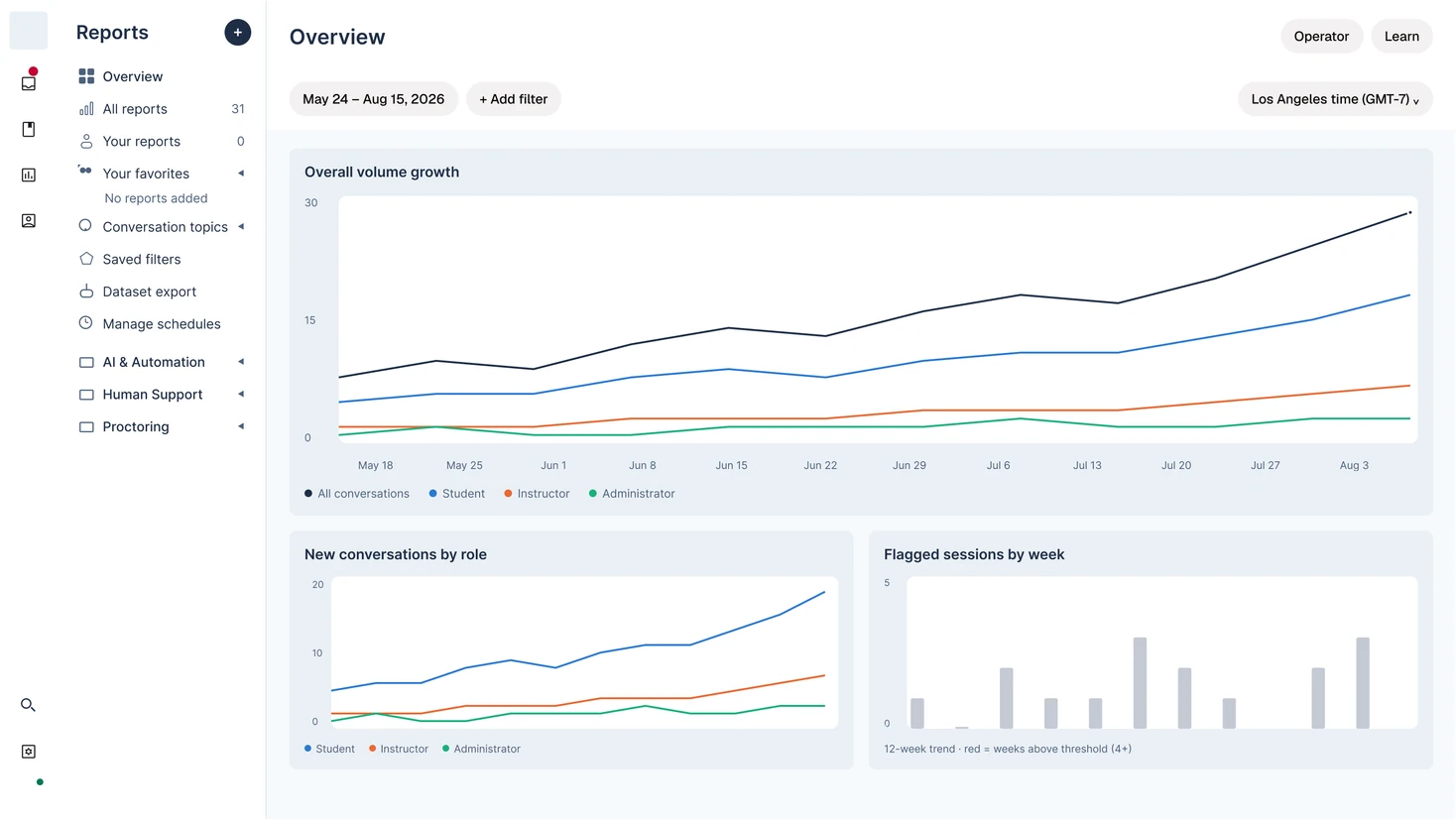Click the + Add filter button
The image size is (1456, 820).
pyautogui.click(x=514, y=99)
